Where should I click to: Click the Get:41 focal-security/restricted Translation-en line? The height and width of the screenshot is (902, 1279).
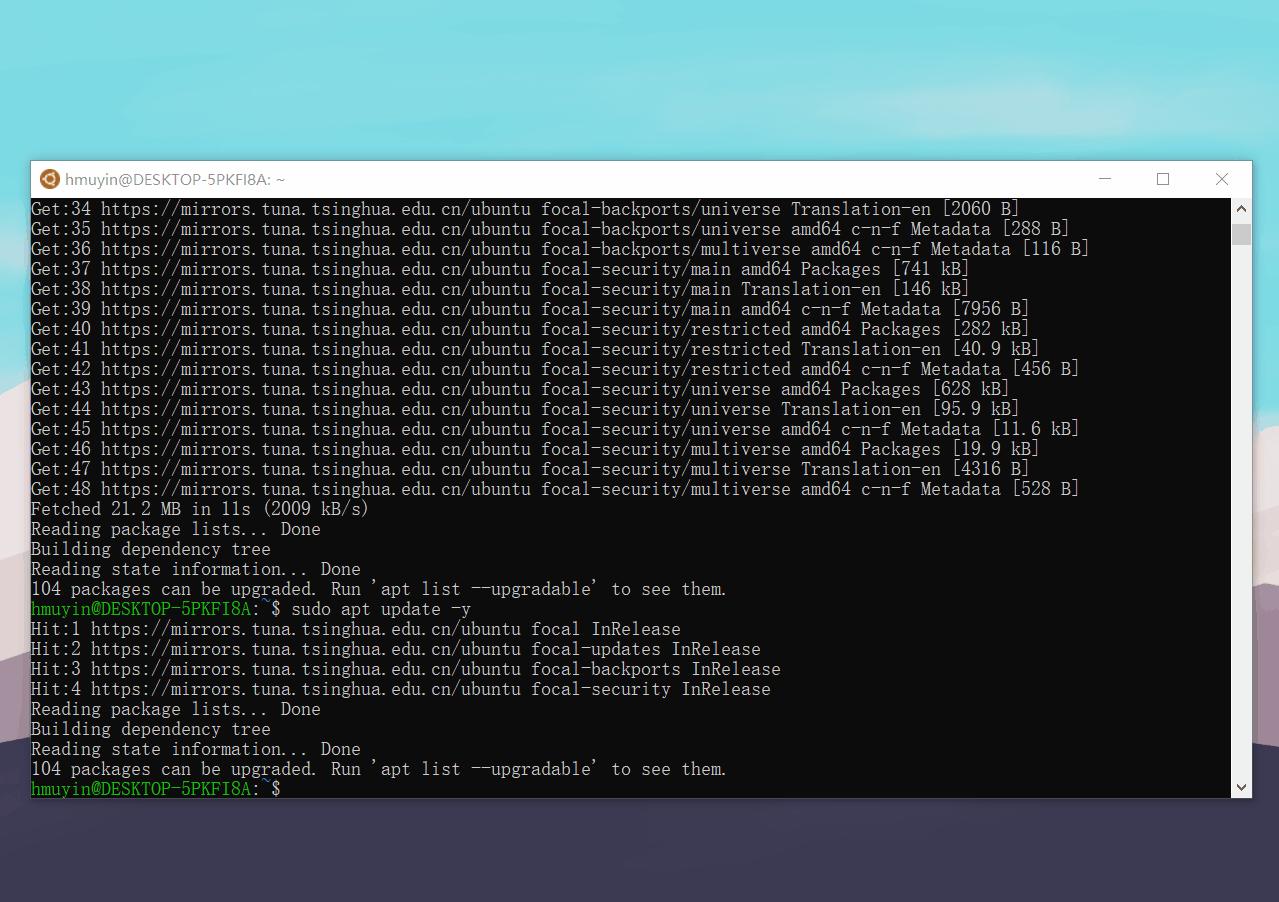[x=535, y=349]
